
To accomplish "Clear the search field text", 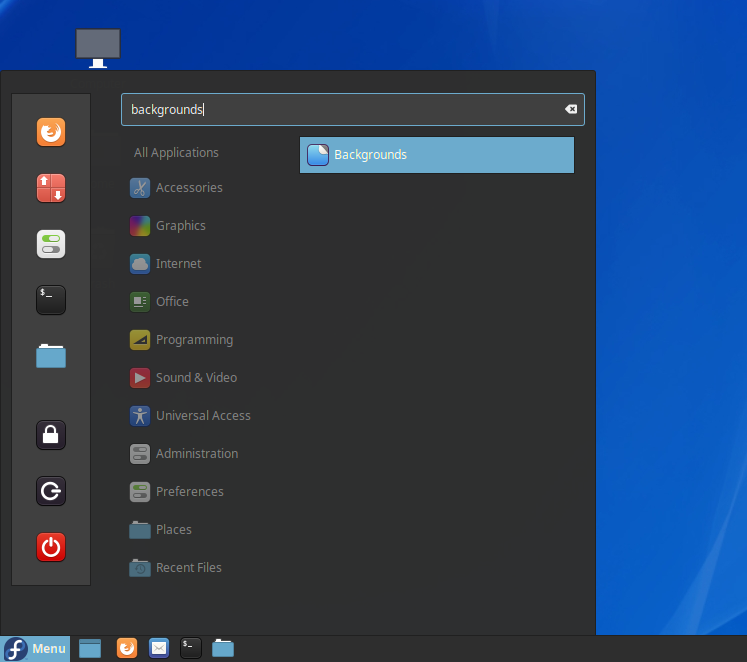I will [571, 110].
